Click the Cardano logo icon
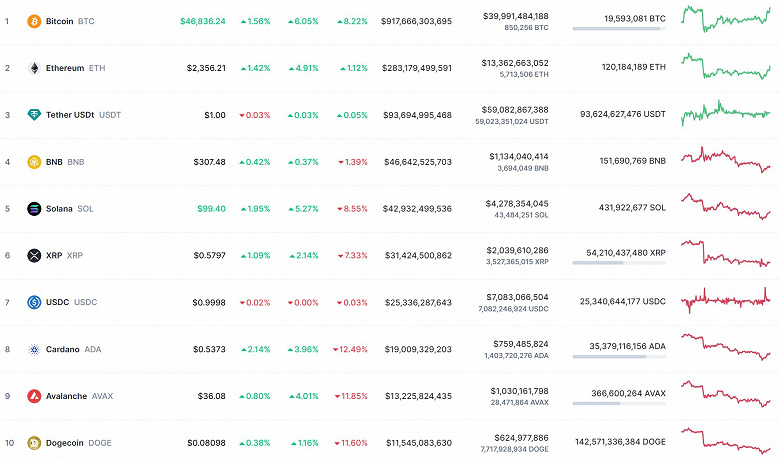Image resolution: width=780 pixels, height=459 pixels. pyautogui.click(x=34, y=349)
